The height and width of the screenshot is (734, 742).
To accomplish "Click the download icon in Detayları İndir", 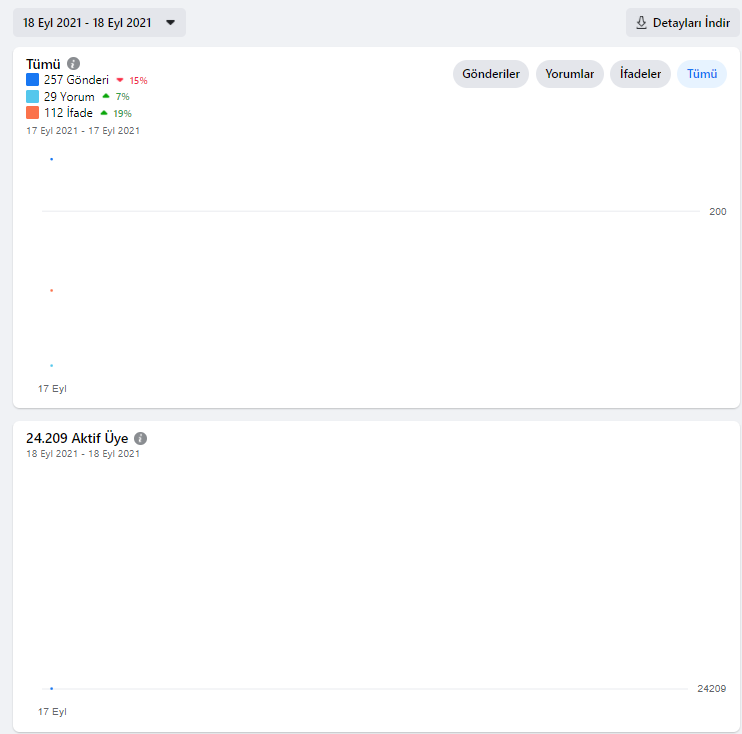I will (x=641, y=23).
